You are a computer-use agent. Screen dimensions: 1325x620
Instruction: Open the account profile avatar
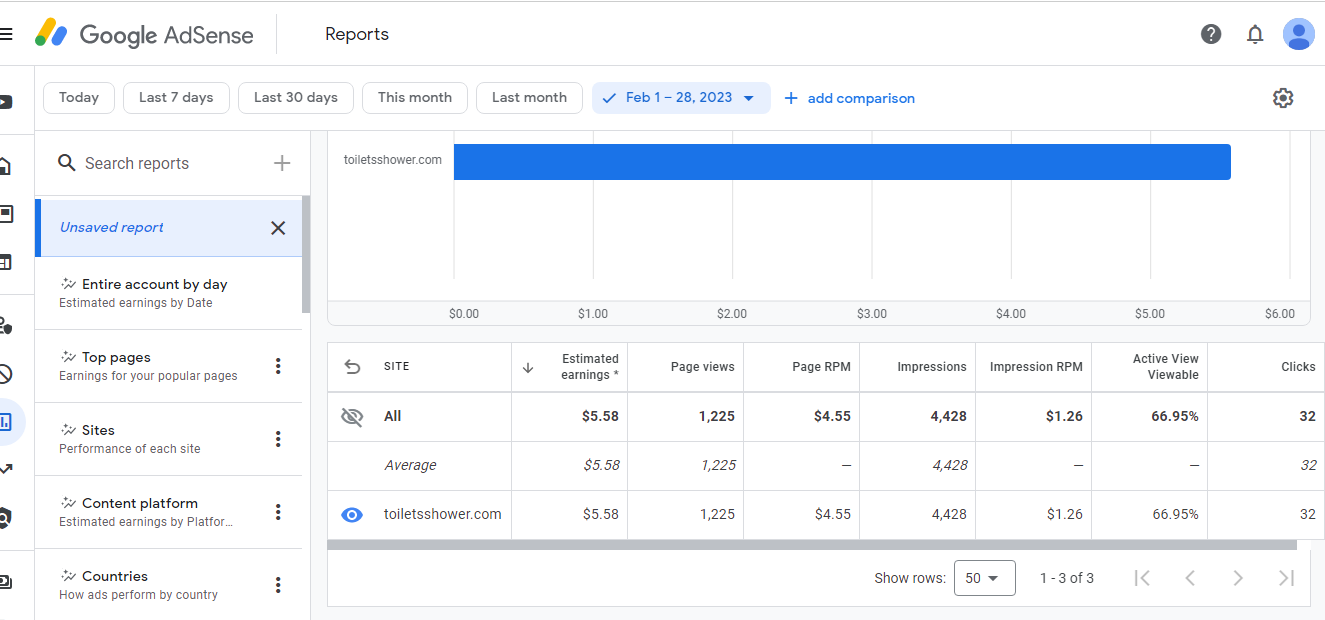click(x=1298, y=34)
